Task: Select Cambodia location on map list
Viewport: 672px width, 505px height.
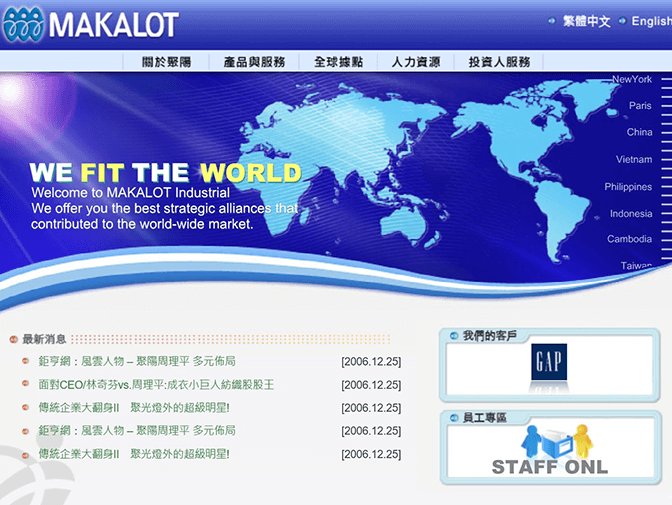Action: click(629, 239)
